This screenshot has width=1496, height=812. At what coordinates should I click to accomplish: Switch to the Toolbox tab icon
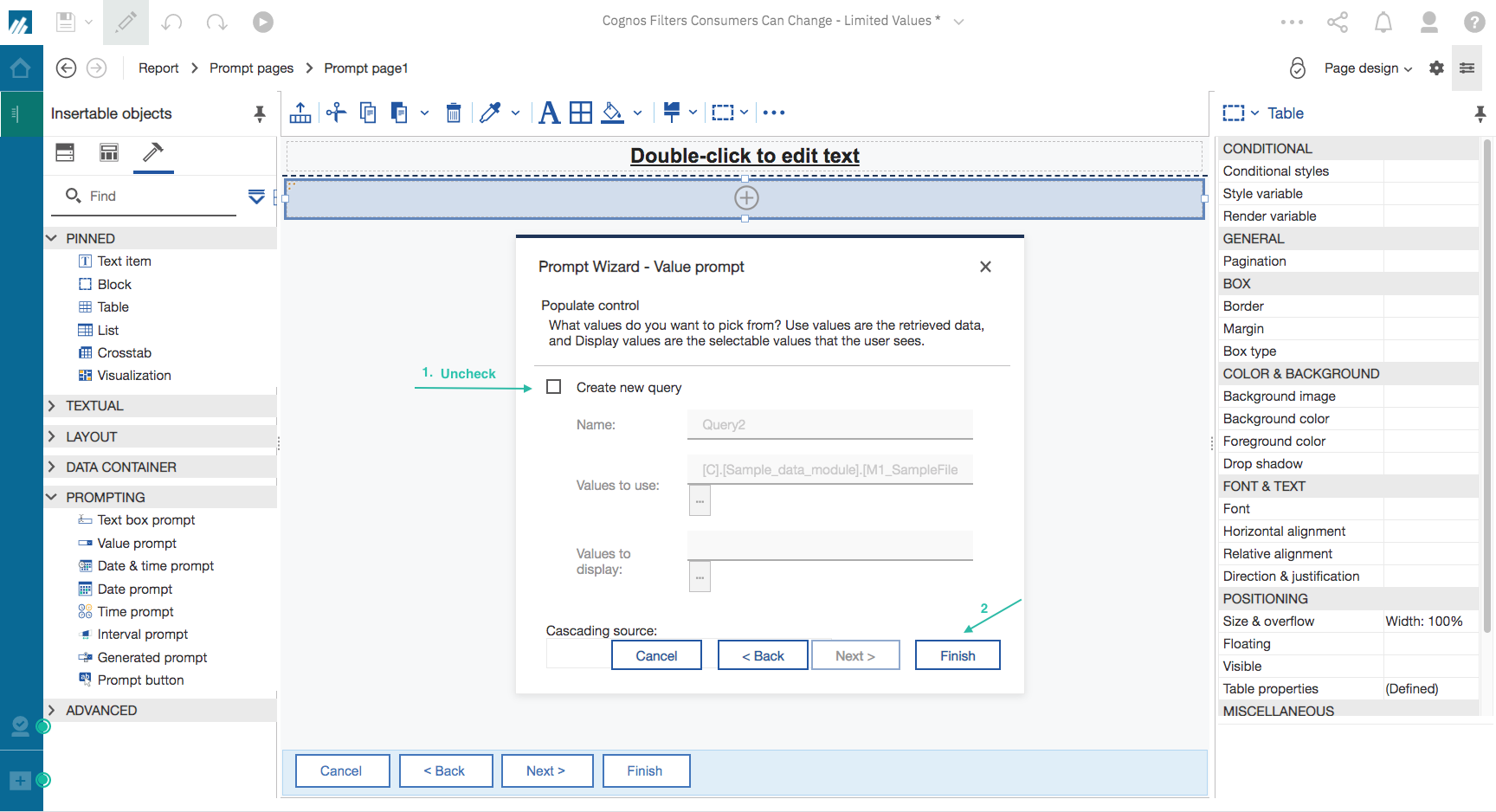tap(153, 152)
